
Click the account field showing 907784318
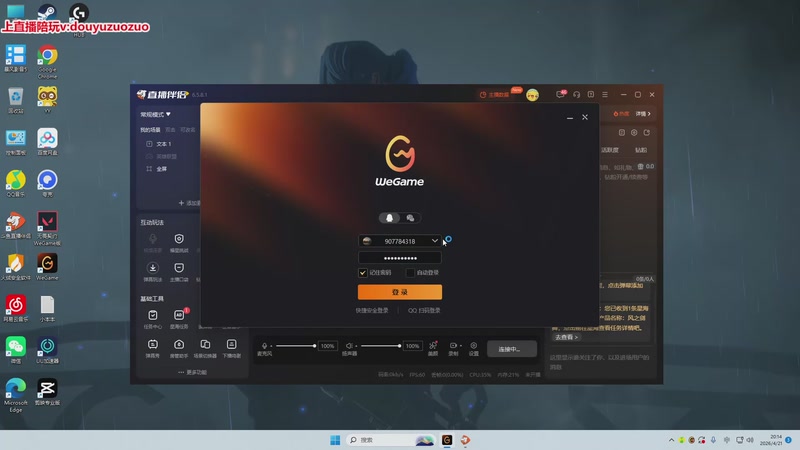[x=399, y=241]
